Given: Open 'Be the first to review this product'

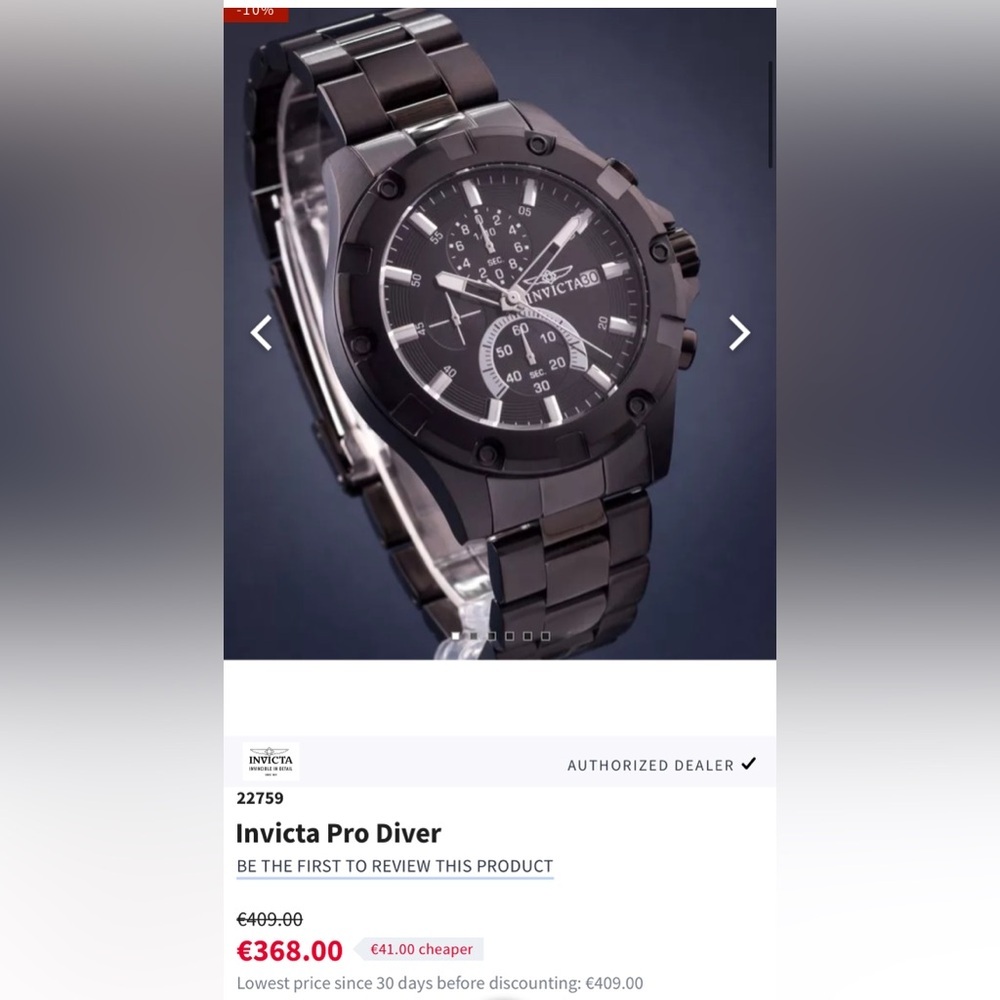Looking at the screenshot, I should [x=395, y=866].
